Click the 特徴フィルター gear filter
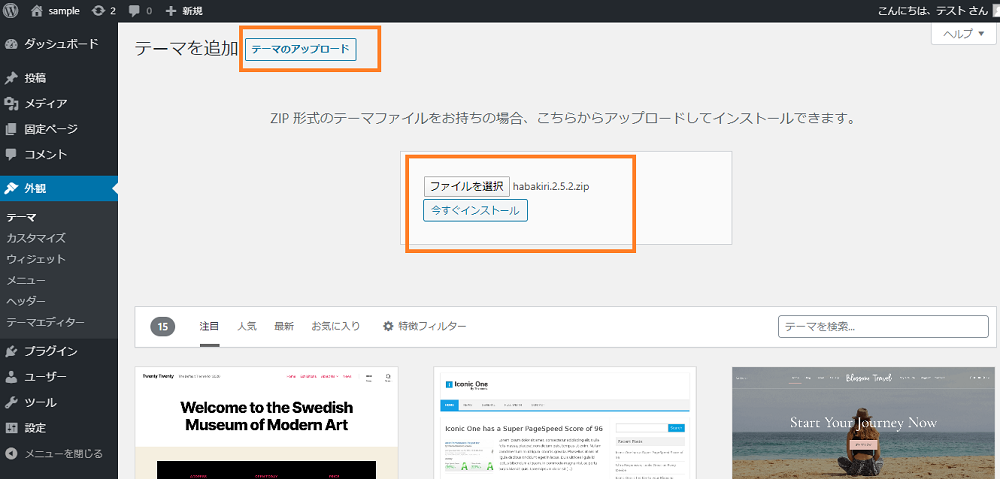Screen dimensions: 1000x479 [x=424, y=326]
